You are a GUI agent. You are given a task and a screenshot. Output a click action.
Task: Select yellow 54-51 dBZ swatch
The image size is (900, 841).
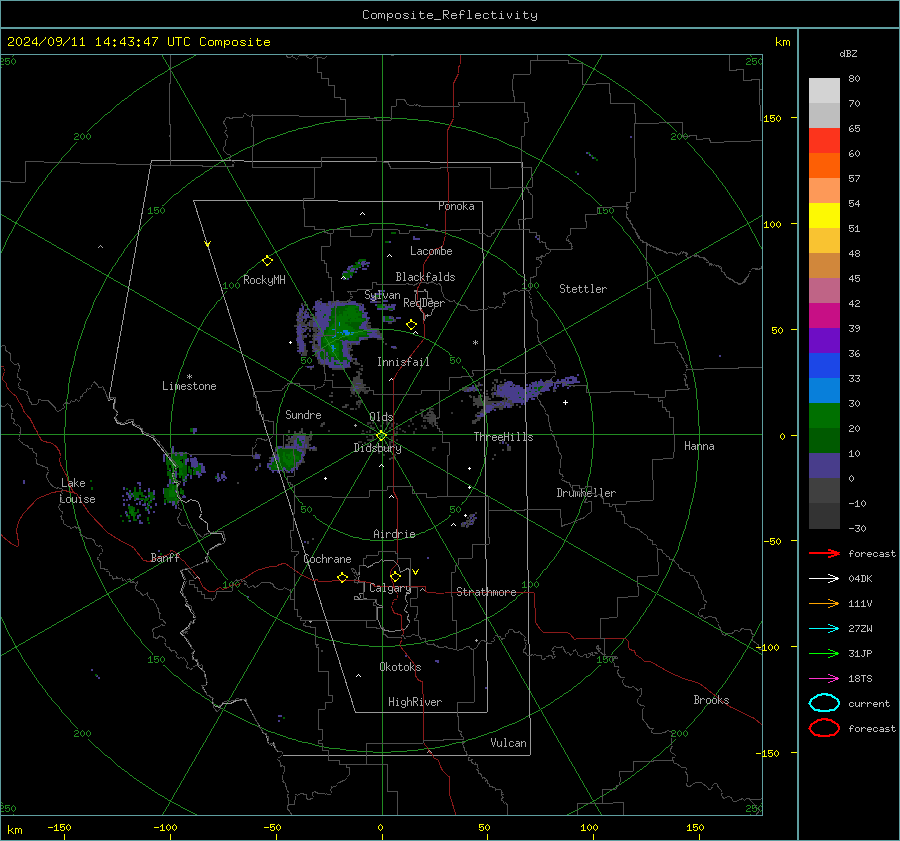tap(824, 216)
